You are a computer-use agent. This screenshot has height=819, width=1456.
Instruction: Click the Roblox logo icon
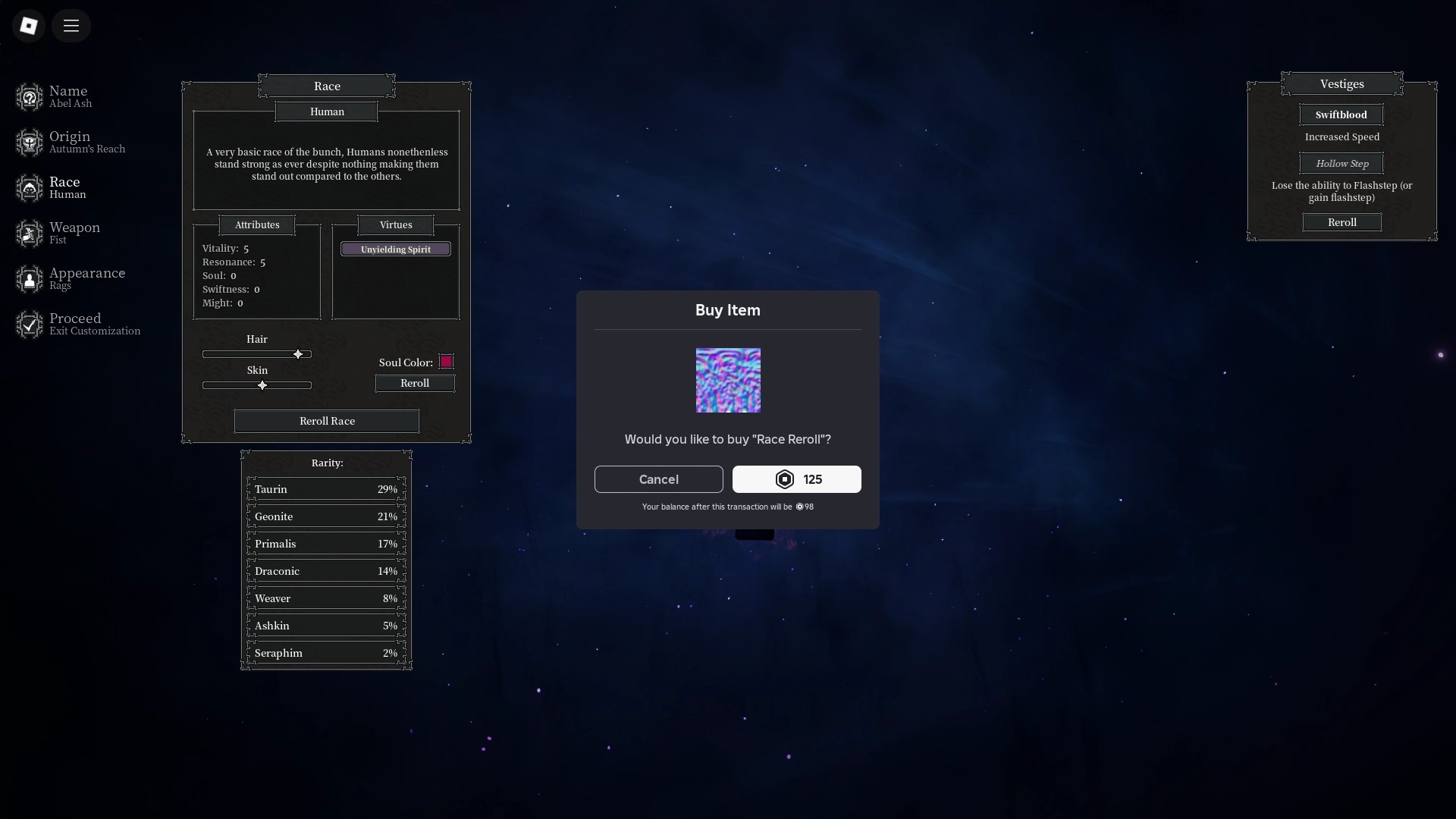point(29,26)
